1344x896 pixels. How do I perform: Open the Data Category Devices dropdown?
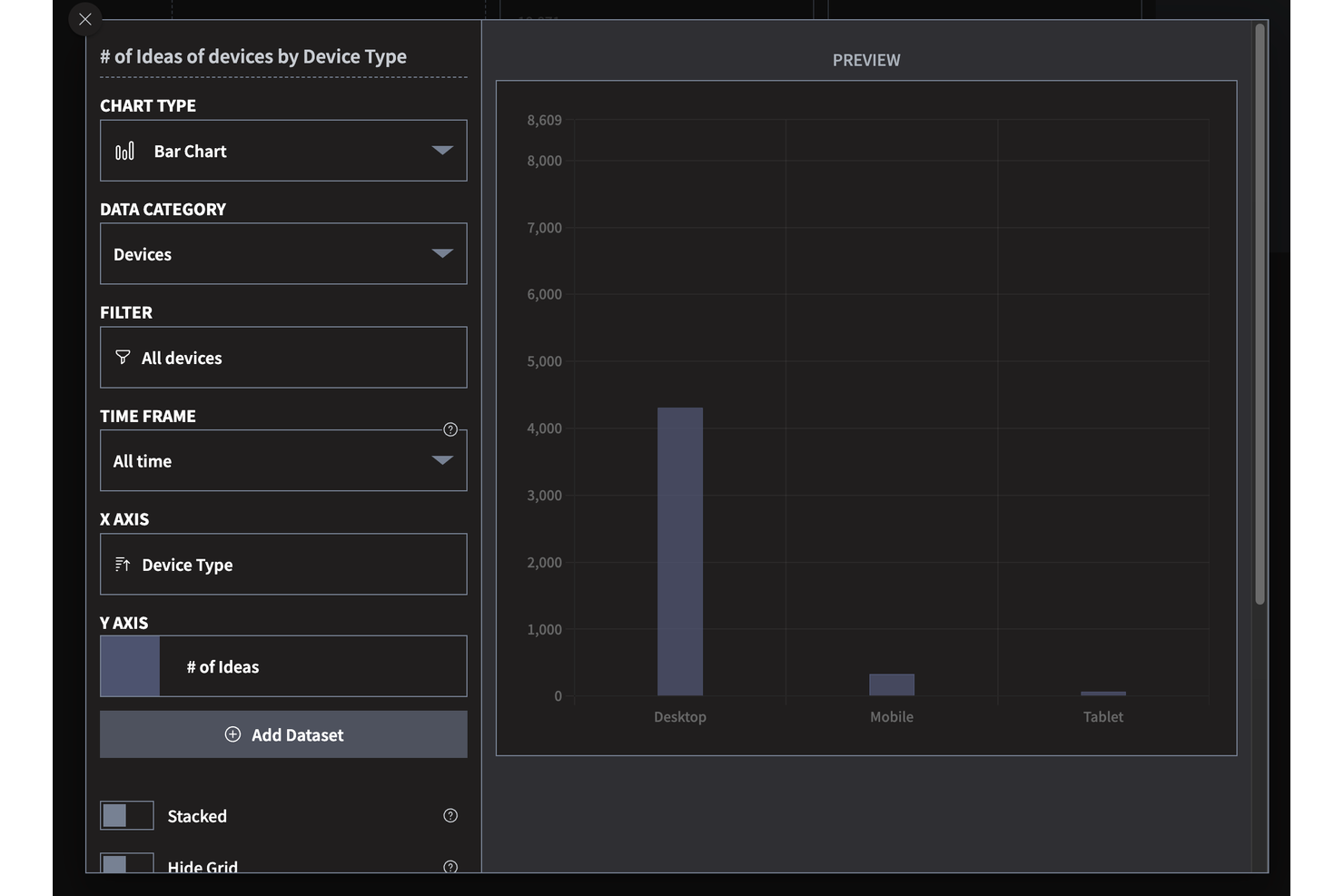click(x=283, y=254)
